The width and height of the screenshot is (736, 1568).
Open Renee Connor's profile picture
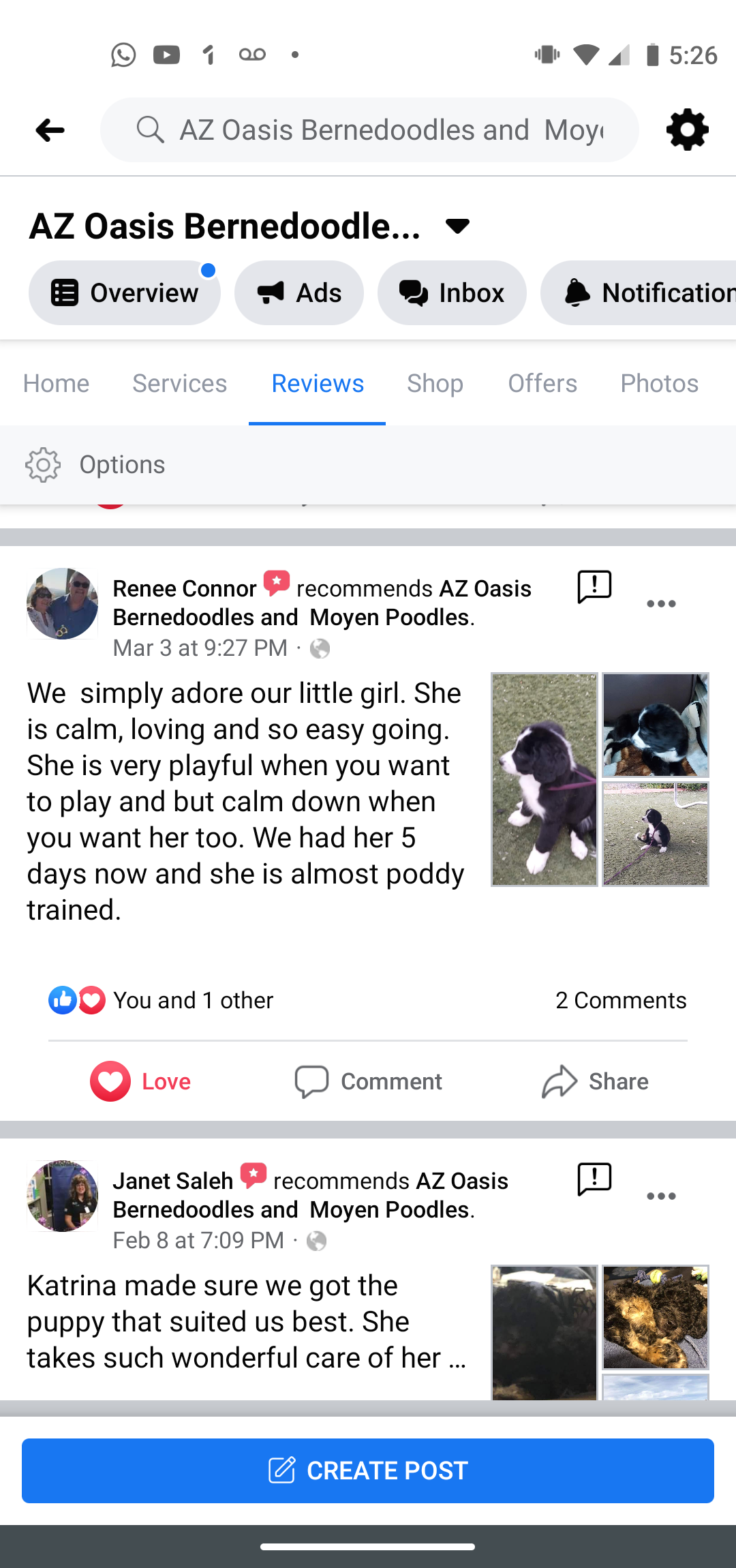(62, 603)
